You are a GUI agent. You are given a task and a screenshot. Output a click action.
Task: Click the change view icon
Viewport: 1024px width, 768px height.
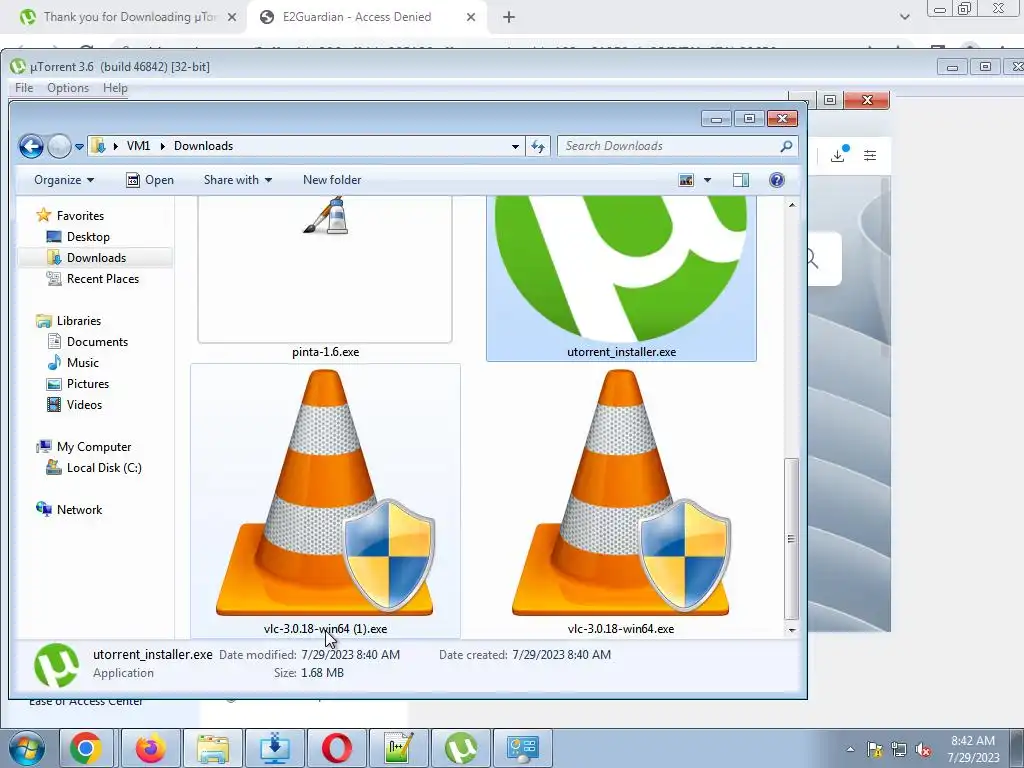coord(686,180)
